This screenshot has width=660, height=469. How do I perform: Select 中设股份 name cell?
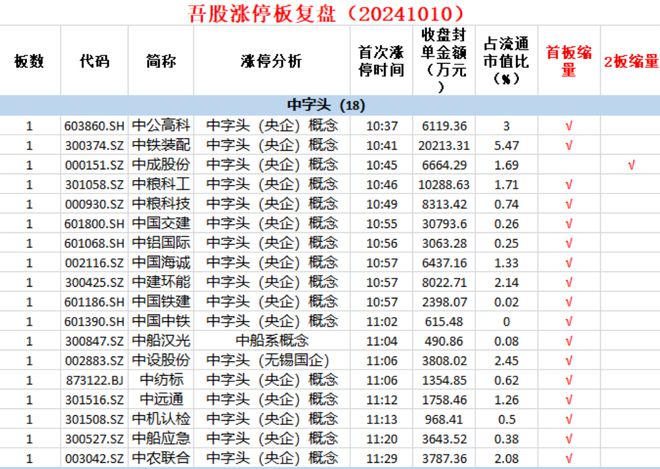[161, 360]
